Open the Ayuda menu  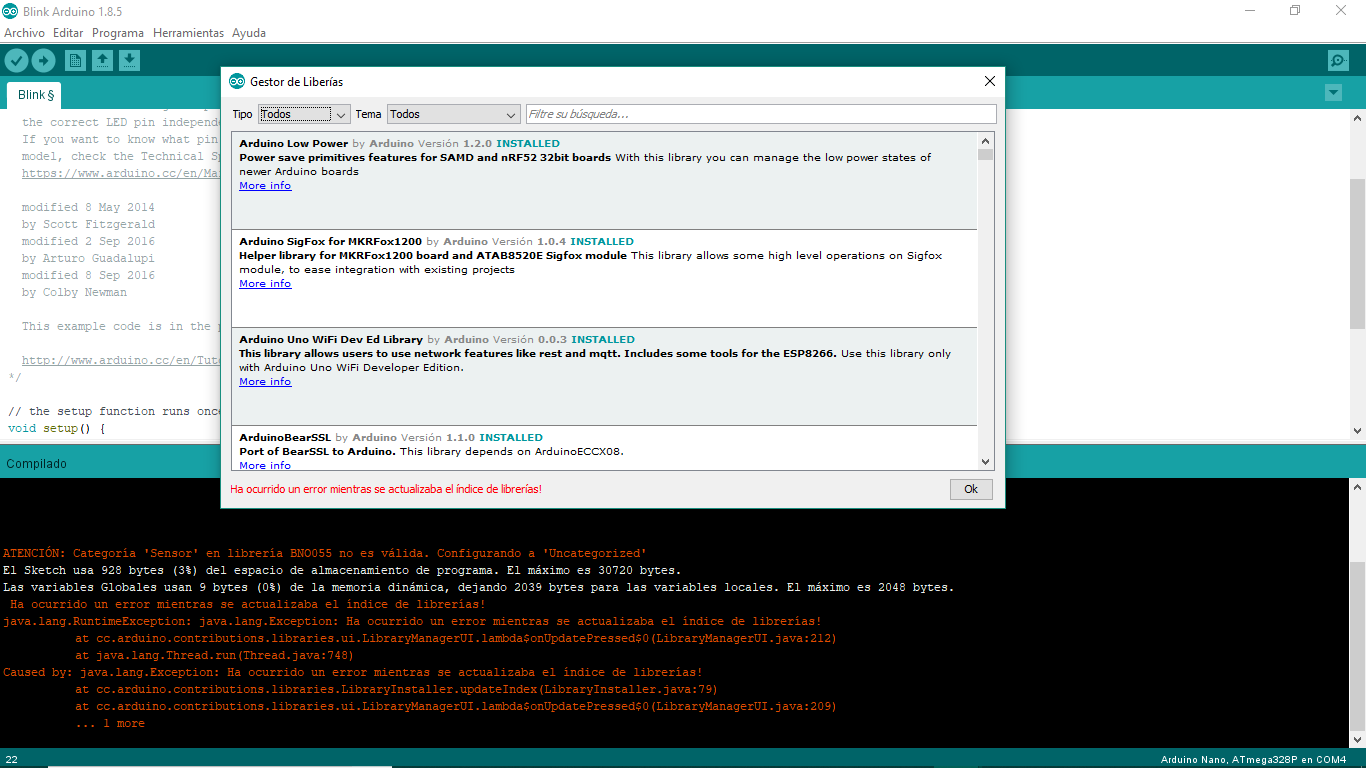coord(249,33)
